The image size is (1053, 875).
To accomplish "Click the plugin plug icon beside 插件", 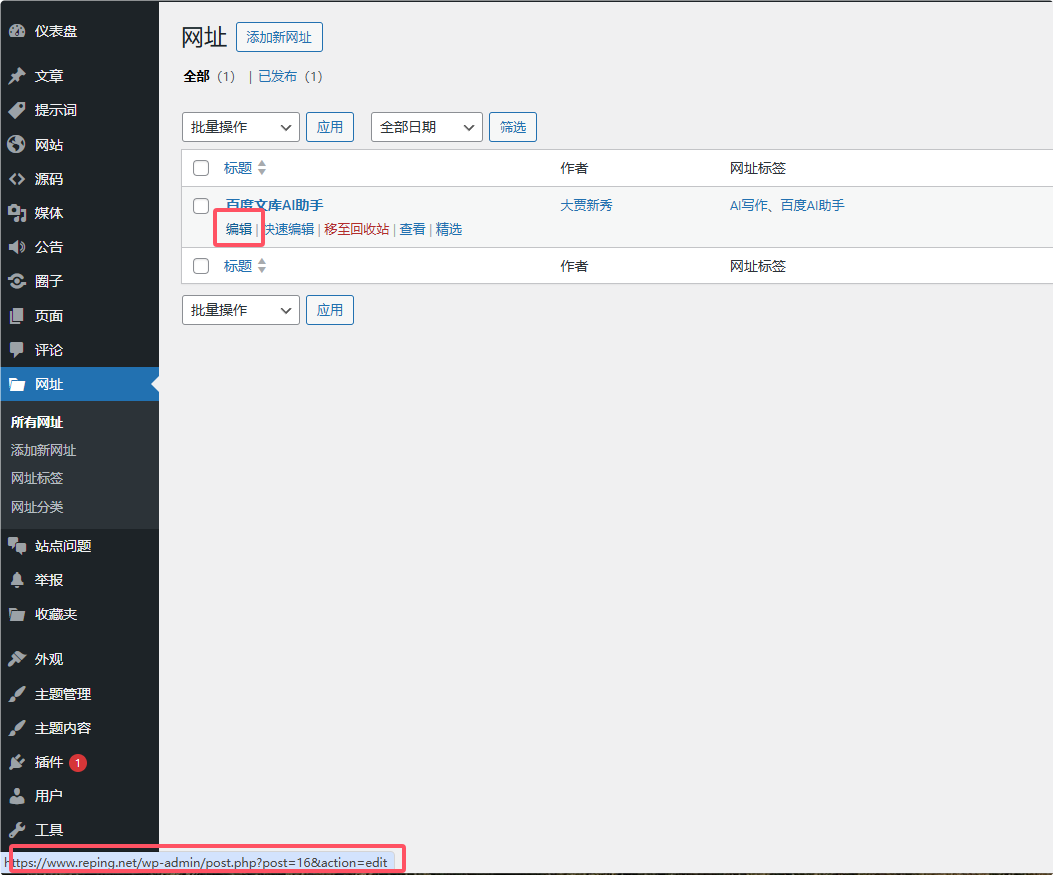I will (17, 762).
